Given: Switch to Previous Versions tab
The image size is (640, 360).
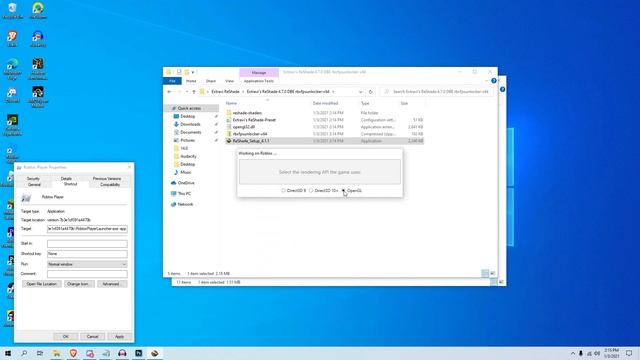Looking at the screenshot, I should pyautogui.click(x=107, y=179).
